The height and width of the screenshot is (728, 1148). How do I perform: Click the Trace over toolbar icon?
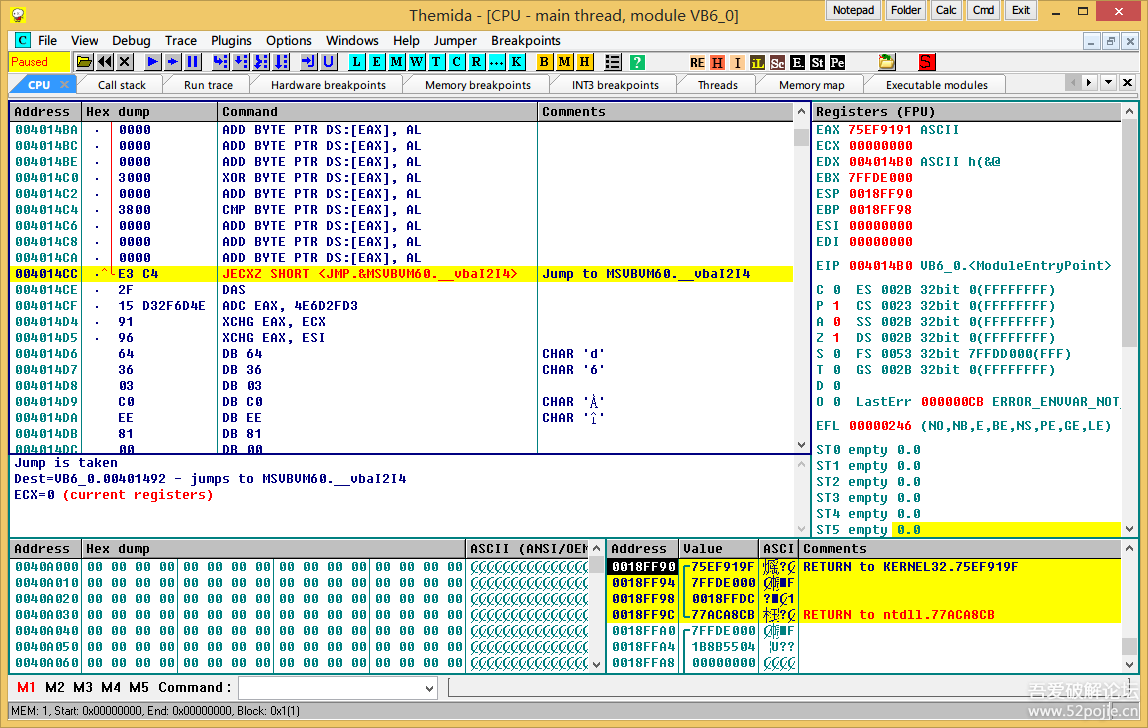point(281,62)
